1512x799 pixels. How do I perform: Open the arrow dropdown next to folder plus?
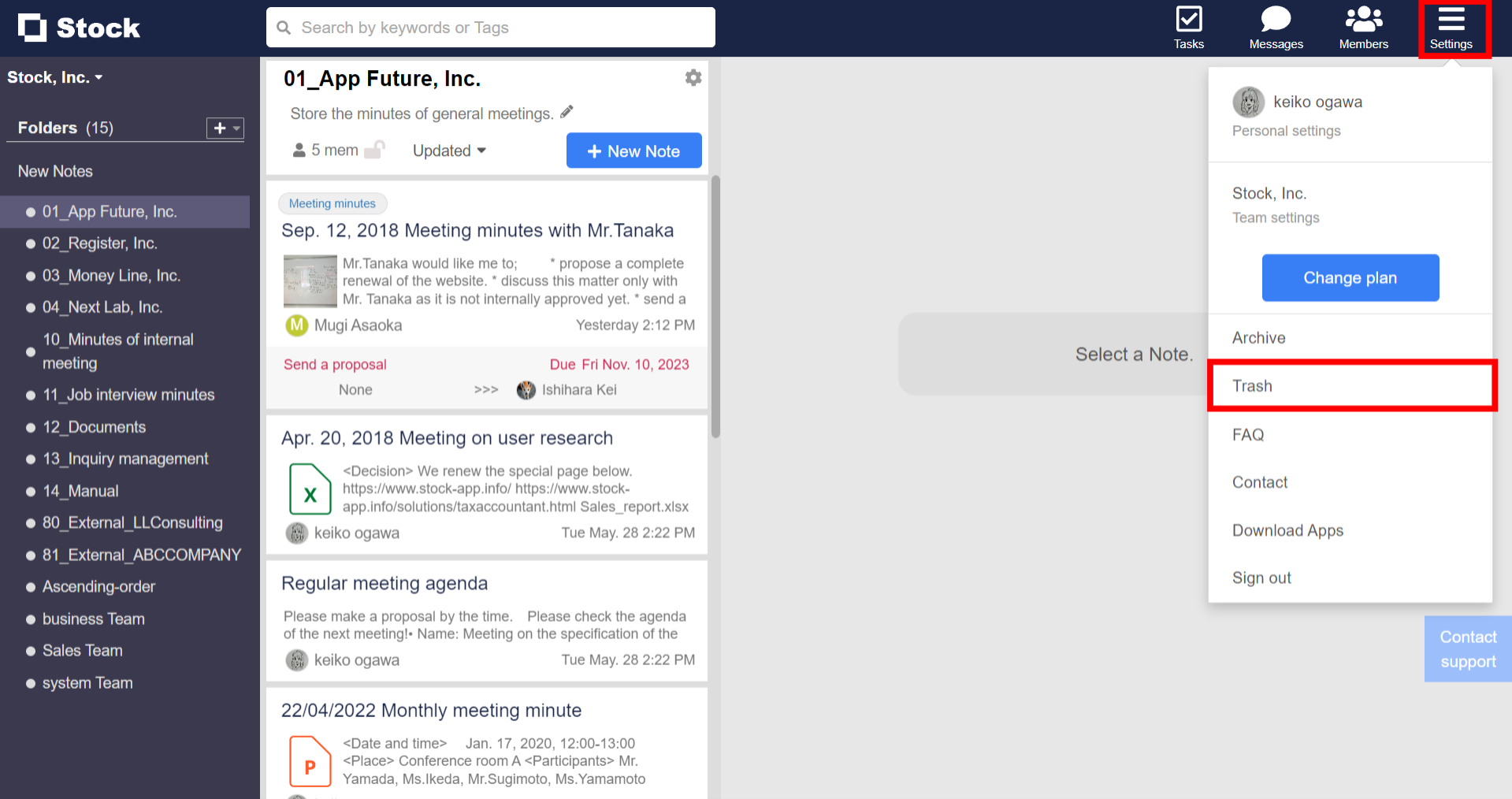pyautogui.click(x=235, y=128)
